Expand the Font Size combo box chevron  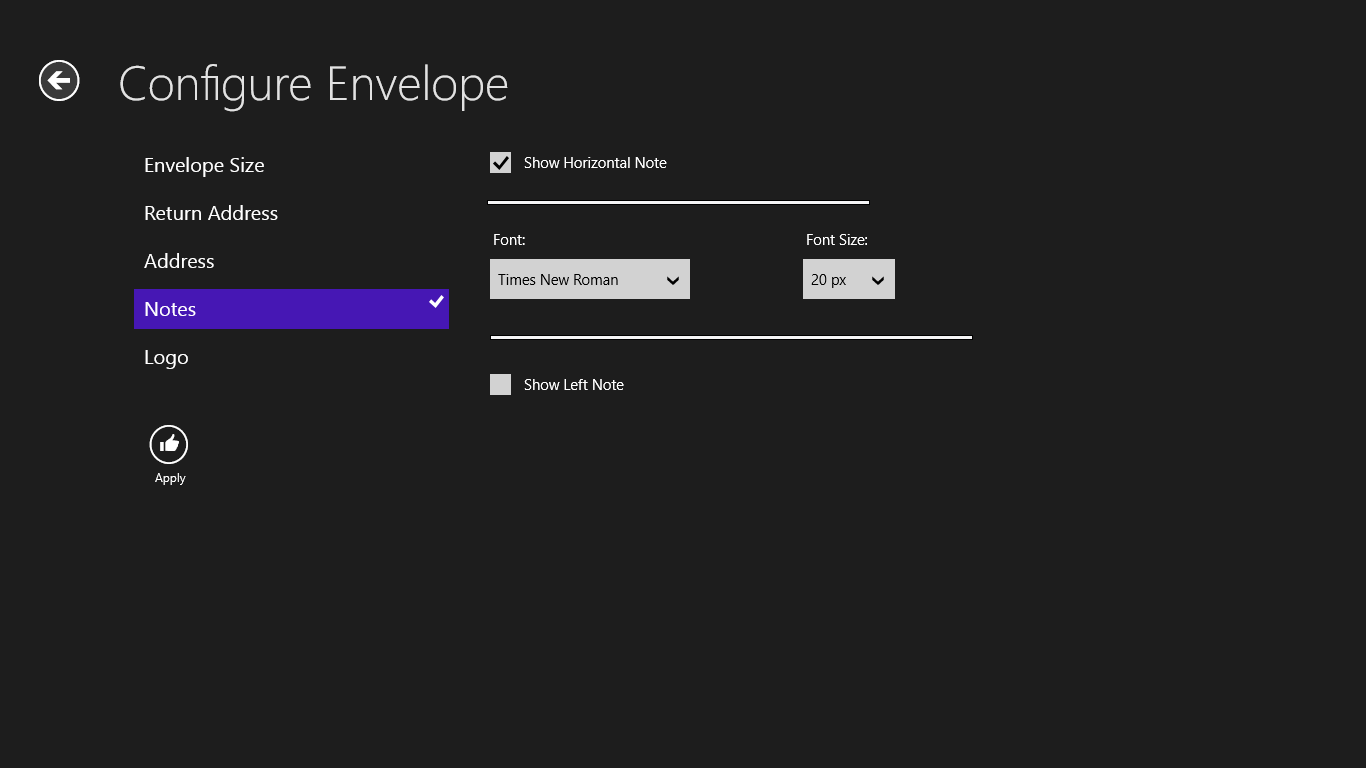[x=877, y=280]
